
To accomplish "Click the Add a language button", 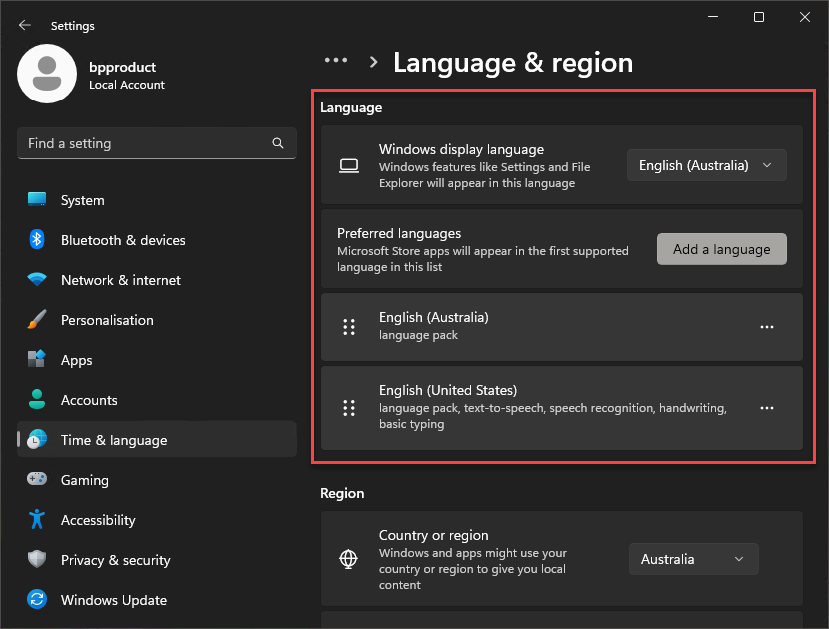I will coord(722,249).
